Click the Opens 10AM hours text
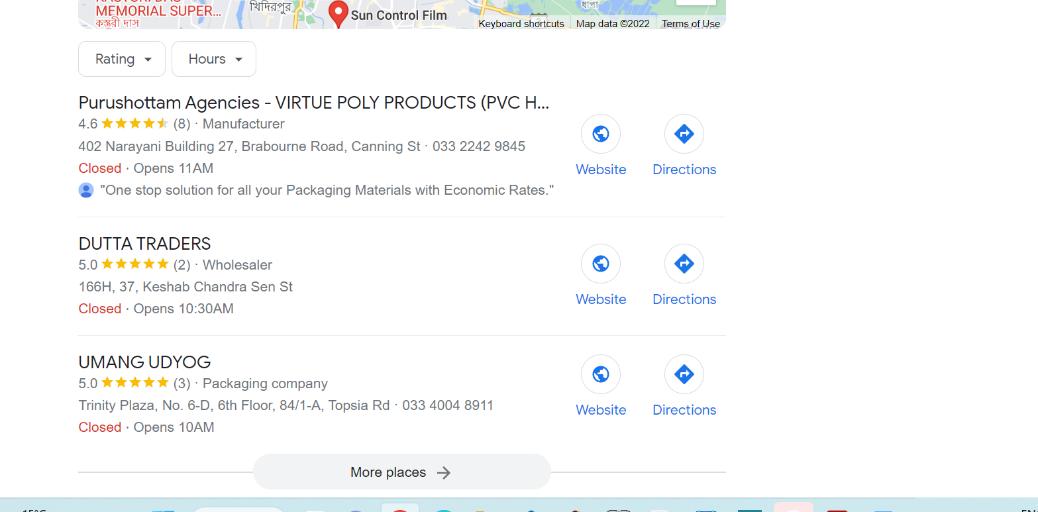 [173, 427]
